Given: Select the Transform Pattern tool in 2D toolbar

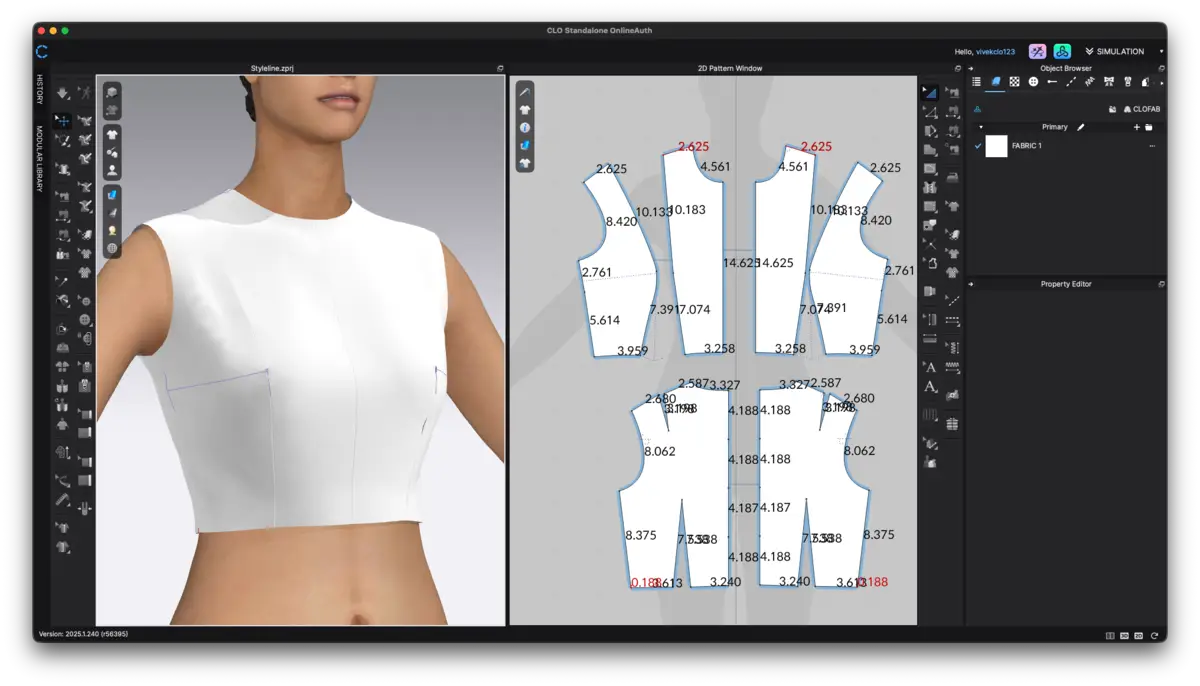Looking at the screenshot, I should pyautogui.click(x=930, y=91).
